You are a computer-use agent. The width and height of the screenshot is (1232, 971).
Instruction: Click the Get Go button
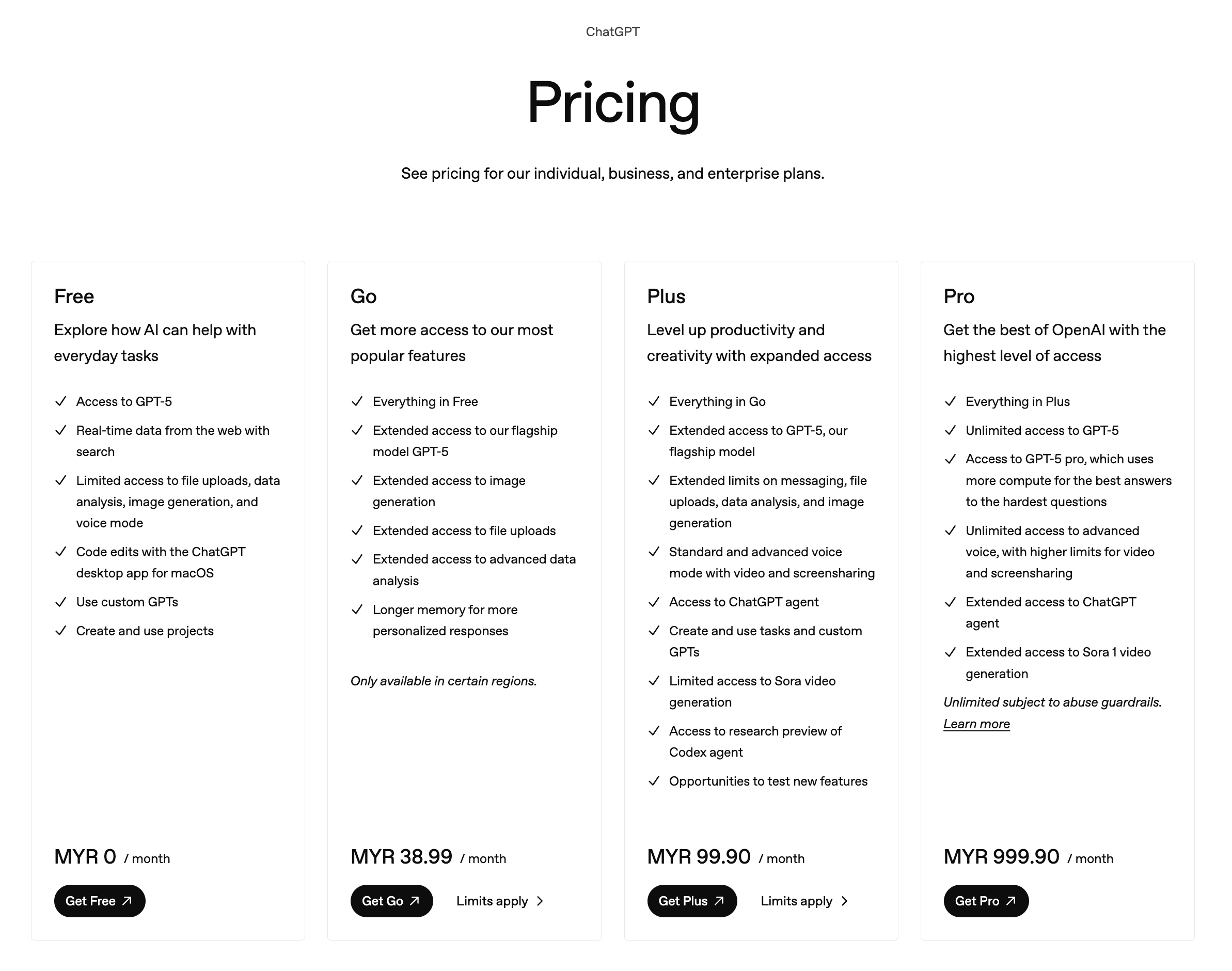pos(391,901)
